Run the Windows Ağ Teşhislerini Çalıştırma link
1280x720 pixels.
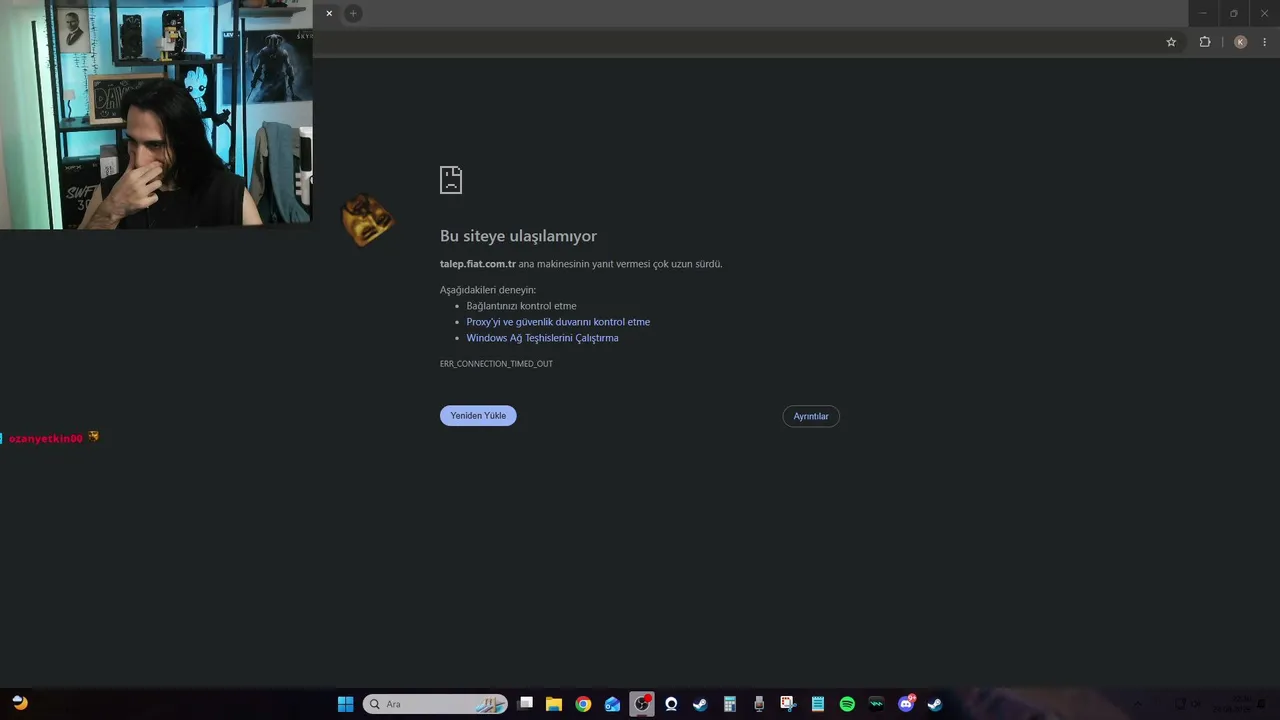click(x=542, y=338)
